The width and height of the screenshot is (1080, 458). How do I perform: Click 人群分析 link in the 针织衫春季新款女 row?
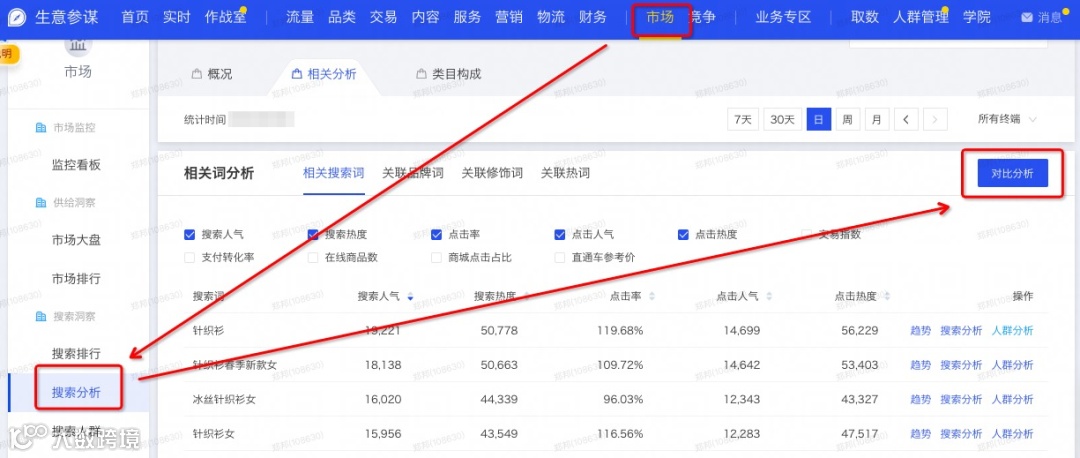[x=1012, y=365]
